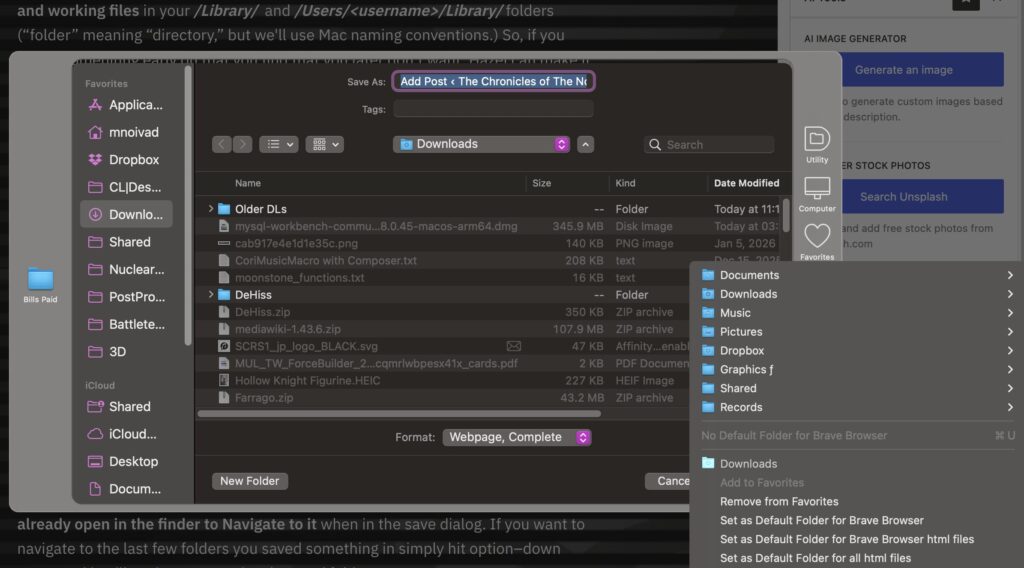Collapse the dialog with the chevron-up button

586,144
